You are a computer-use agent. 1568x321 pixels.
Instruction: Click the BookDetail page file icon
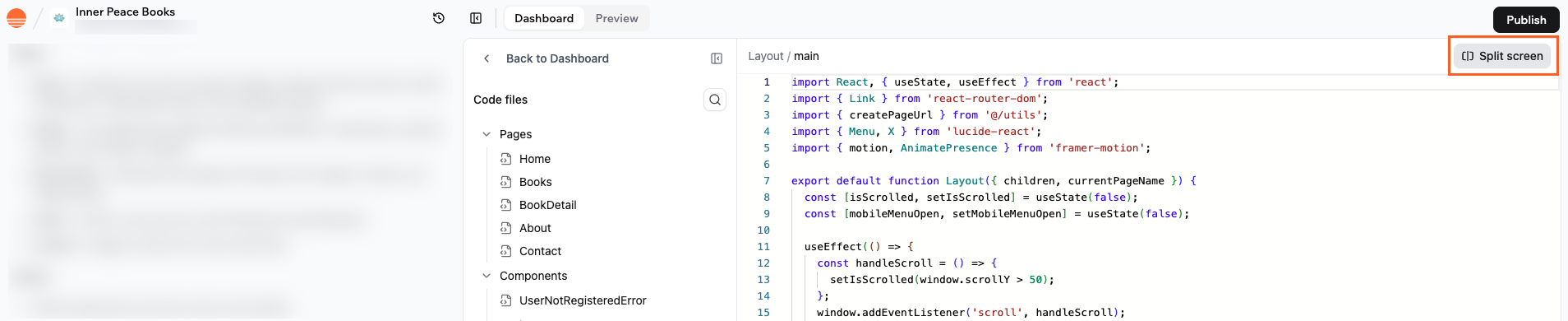pyautogui.click(x=506, y=205)
